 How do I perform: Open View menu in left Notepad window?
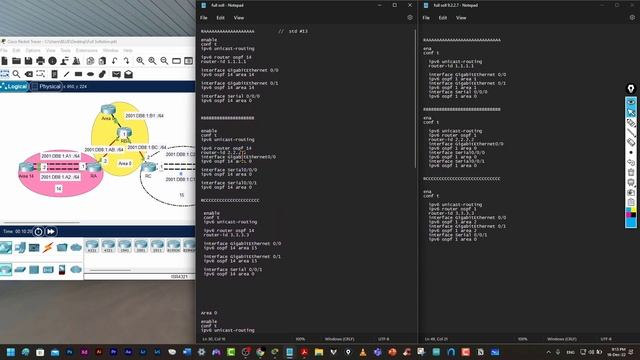[239, 18]
